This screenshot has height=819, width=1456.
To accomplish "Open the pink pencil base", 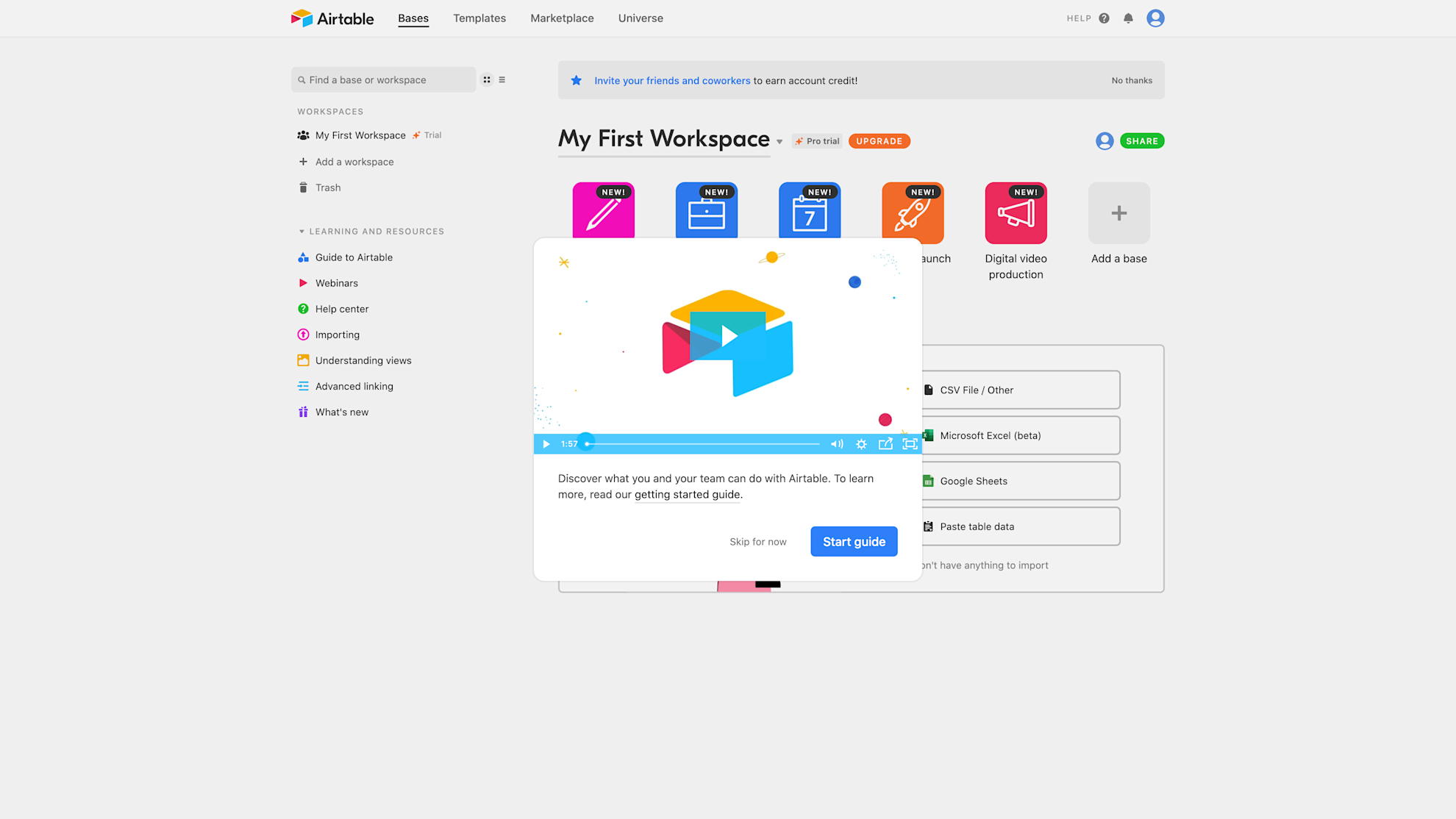I will click(604, 211).
